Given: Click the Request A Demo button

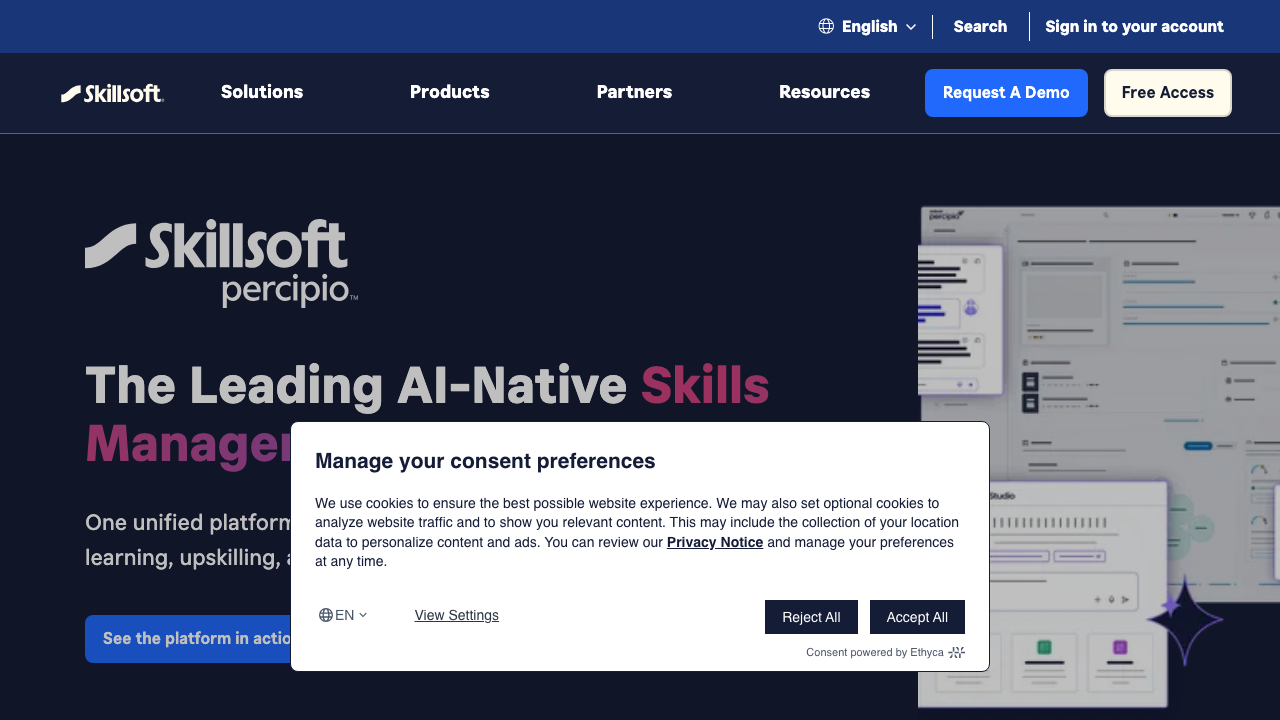Looking at the screenshot, I should click(x=1006, y=93).
